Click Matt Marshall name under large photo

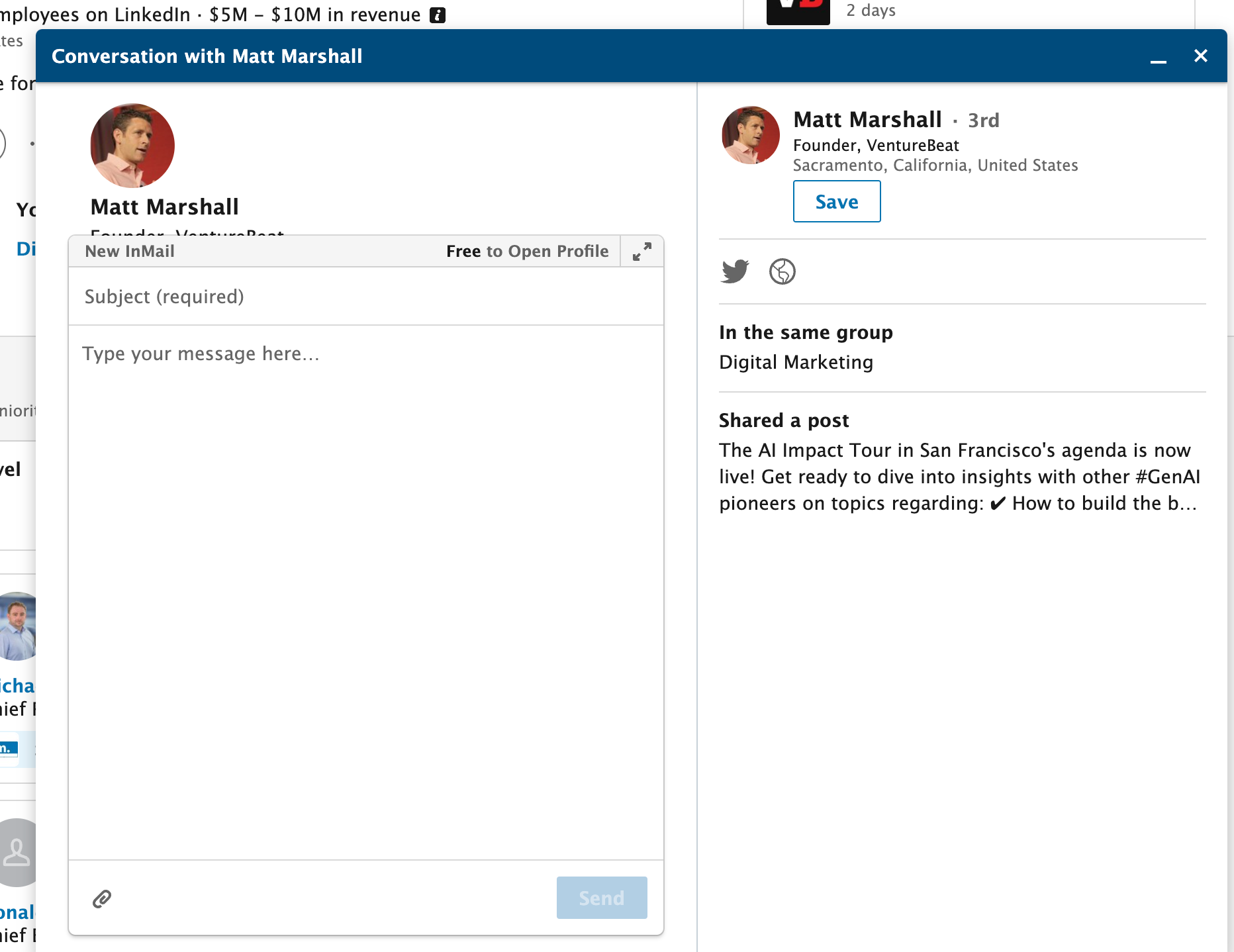(165, 207)
